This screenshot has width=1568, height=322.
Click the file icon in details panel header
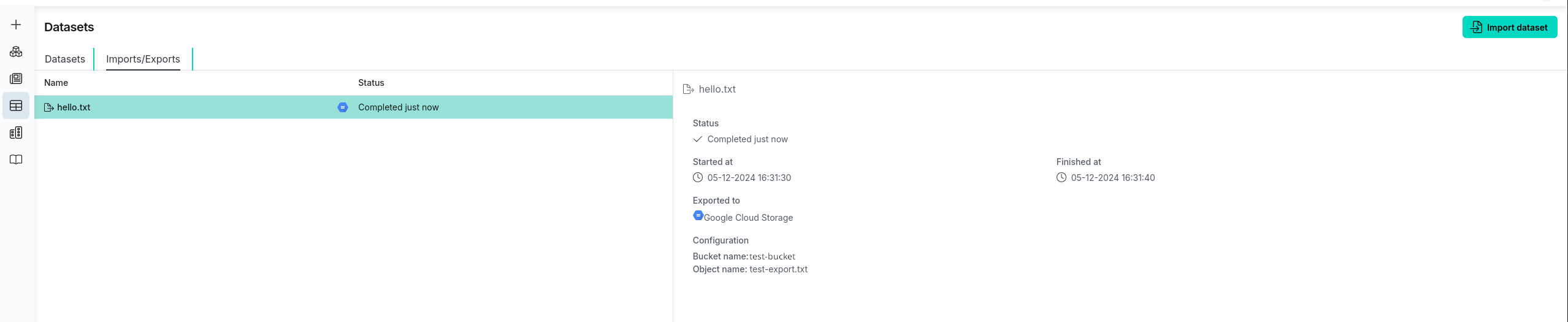click(x=688, y=90)
